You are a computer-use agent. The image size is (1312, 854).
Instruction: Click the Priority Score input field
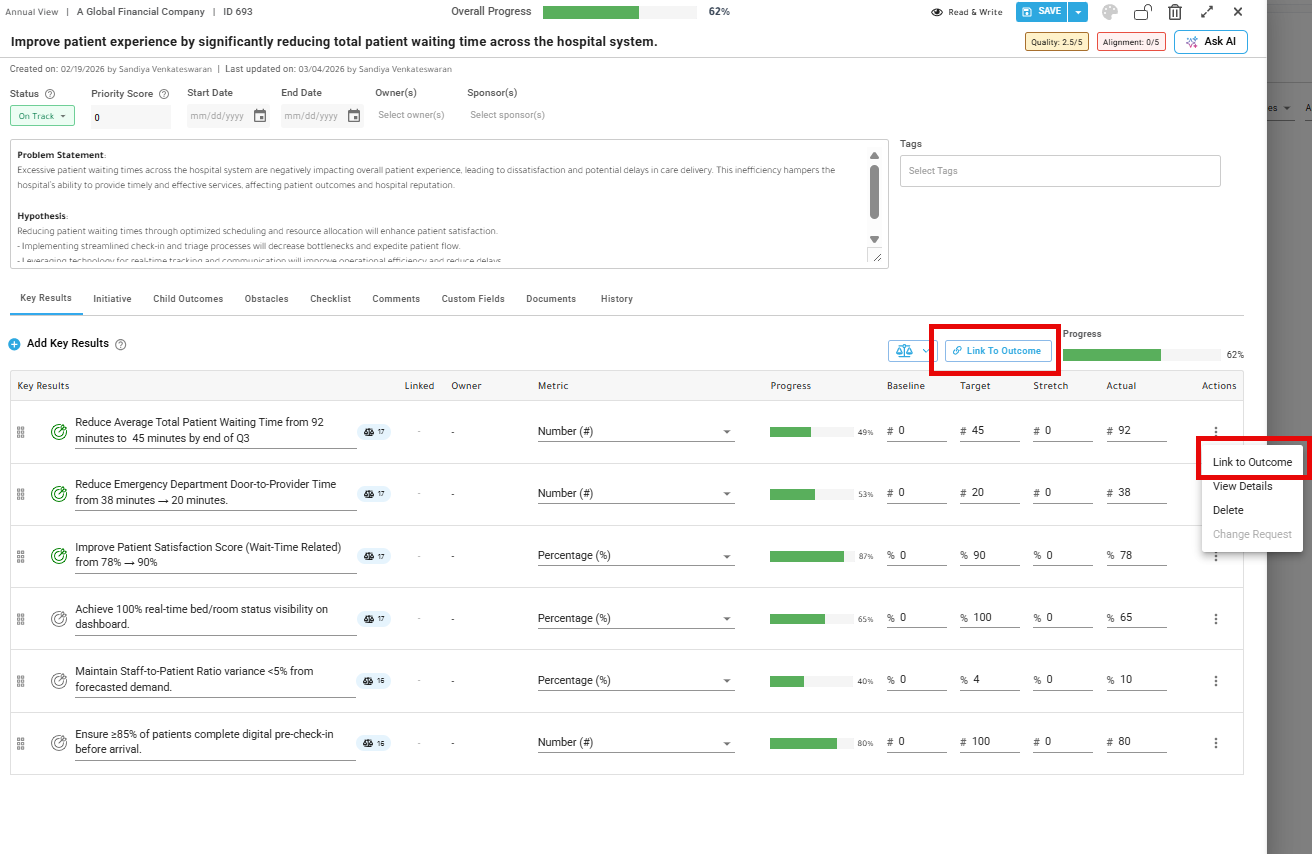click(130, 118)
